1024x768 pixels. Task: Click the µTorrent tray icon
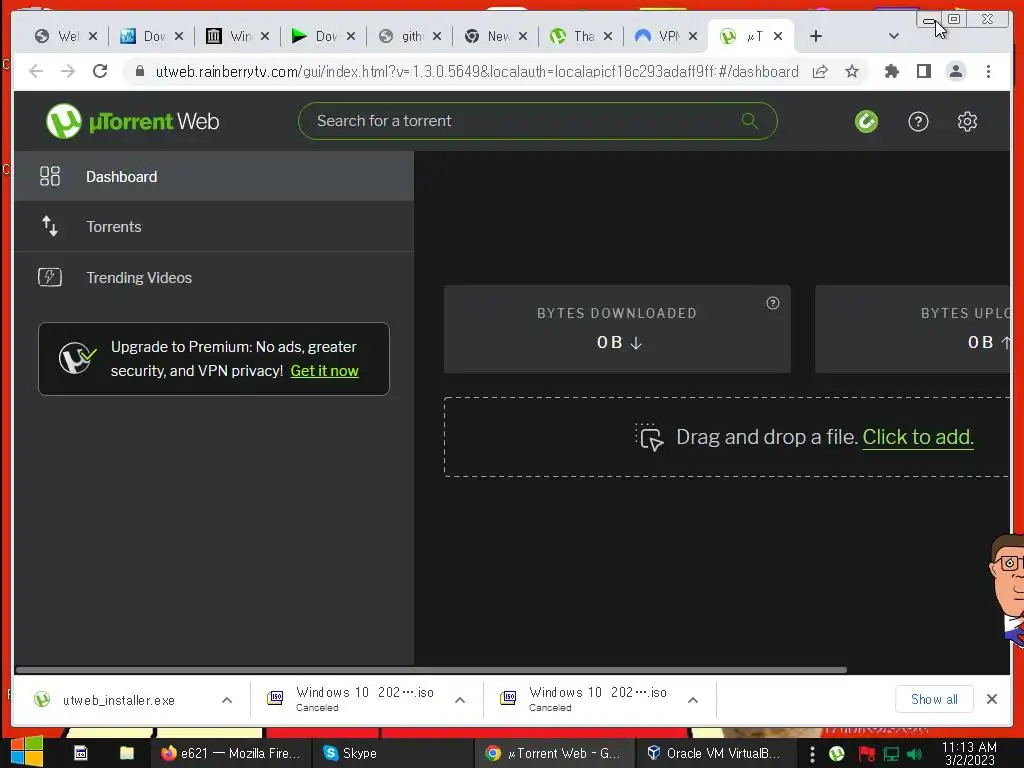837,754
